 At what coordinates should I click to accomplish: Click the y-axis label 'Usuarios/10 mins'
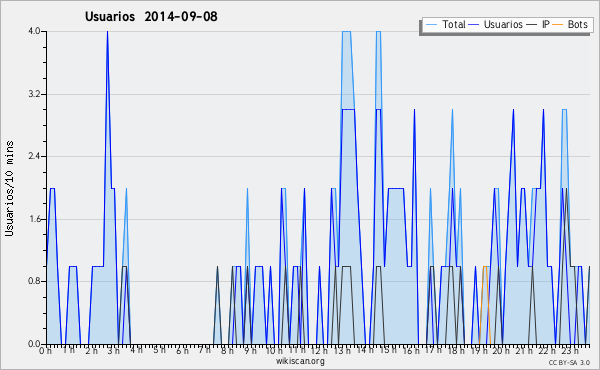tap(9, 189)
